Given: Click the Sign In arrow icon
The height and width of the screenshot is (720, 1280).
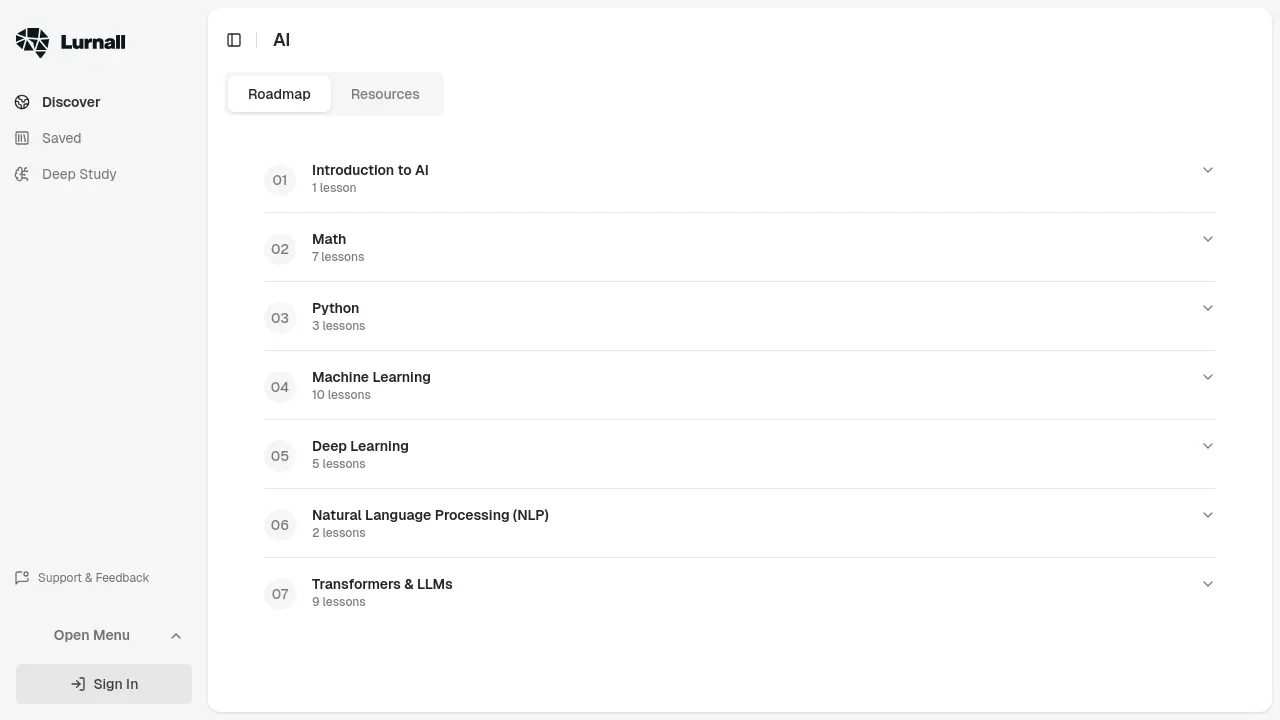Looking at the screenshot, I should tap(78, 684).
